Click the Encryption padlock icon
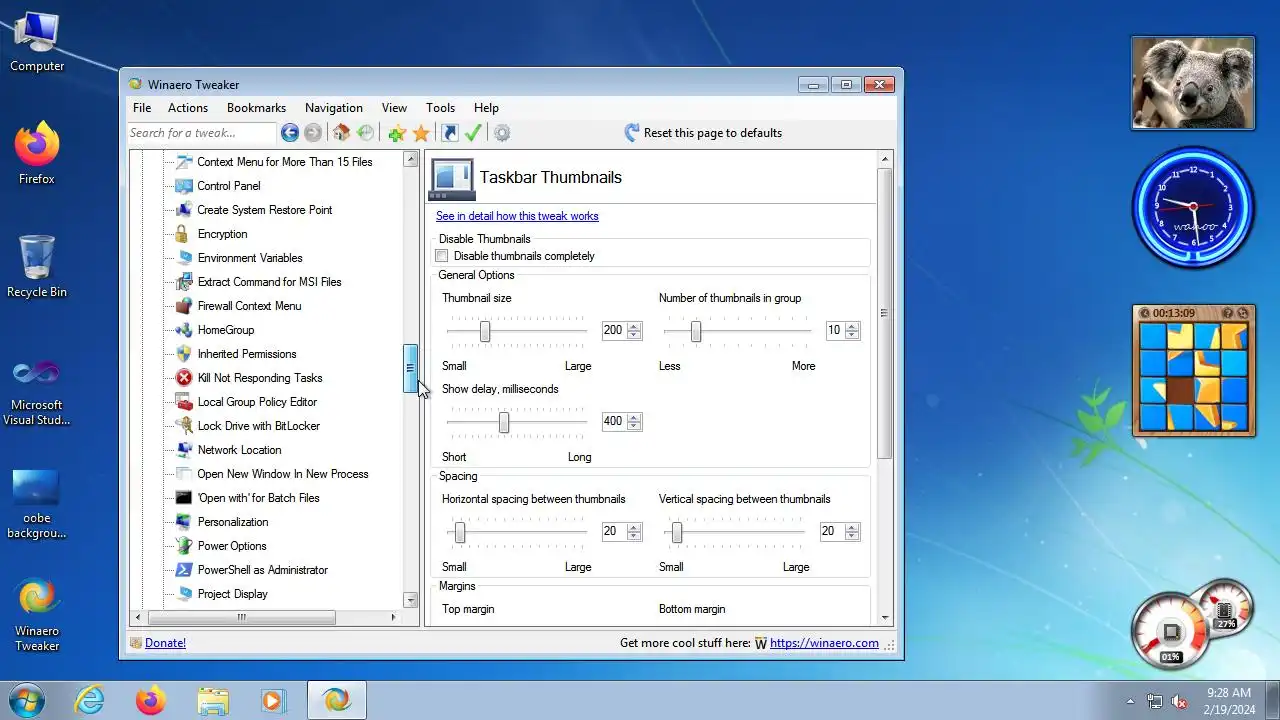The height and width of the screenshot is (720, 1280). pyautogui.click(x=182, y=234)
